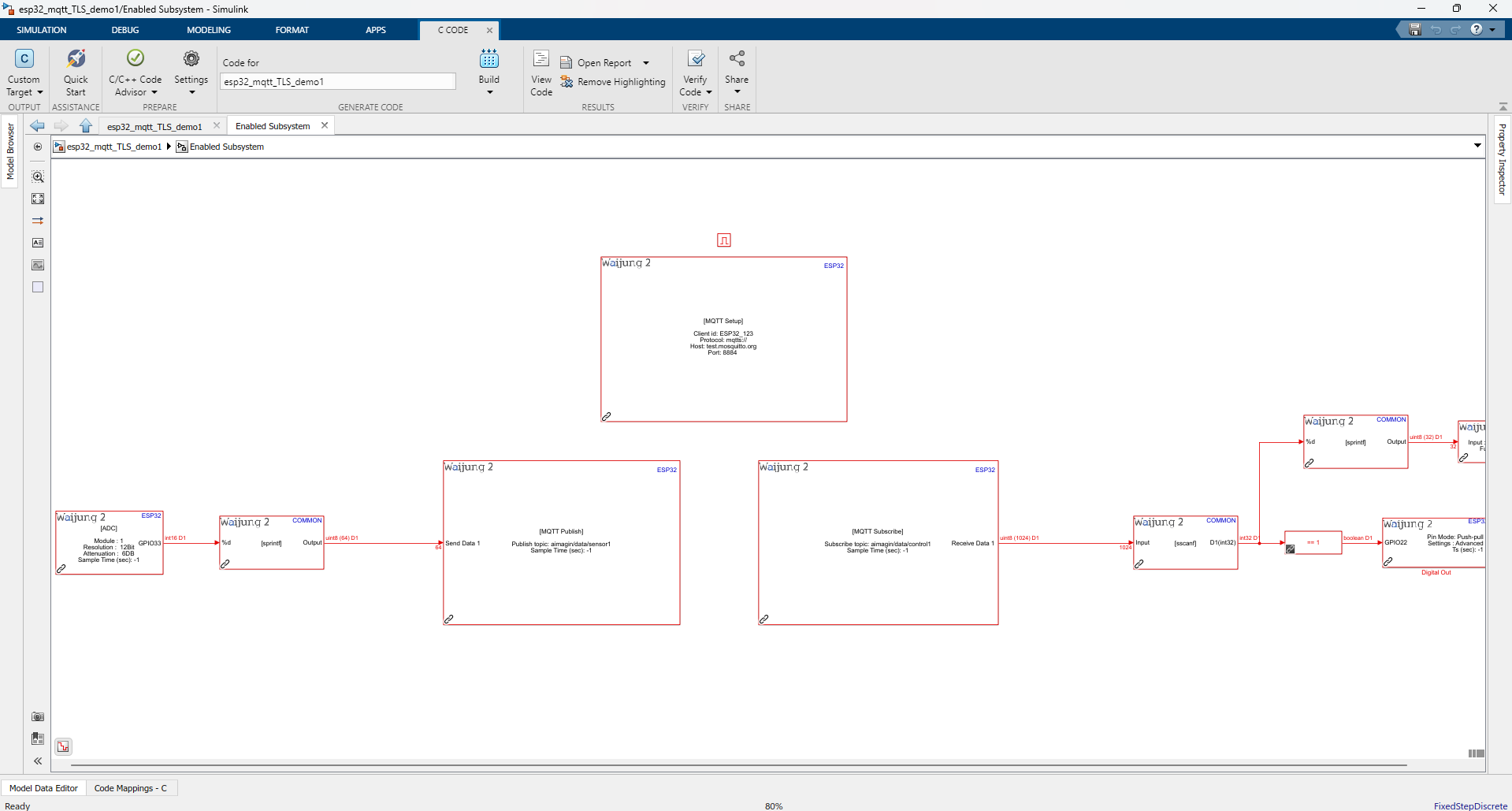
Task: Expand the Build dropdown arrow
Action: [489, 92]
